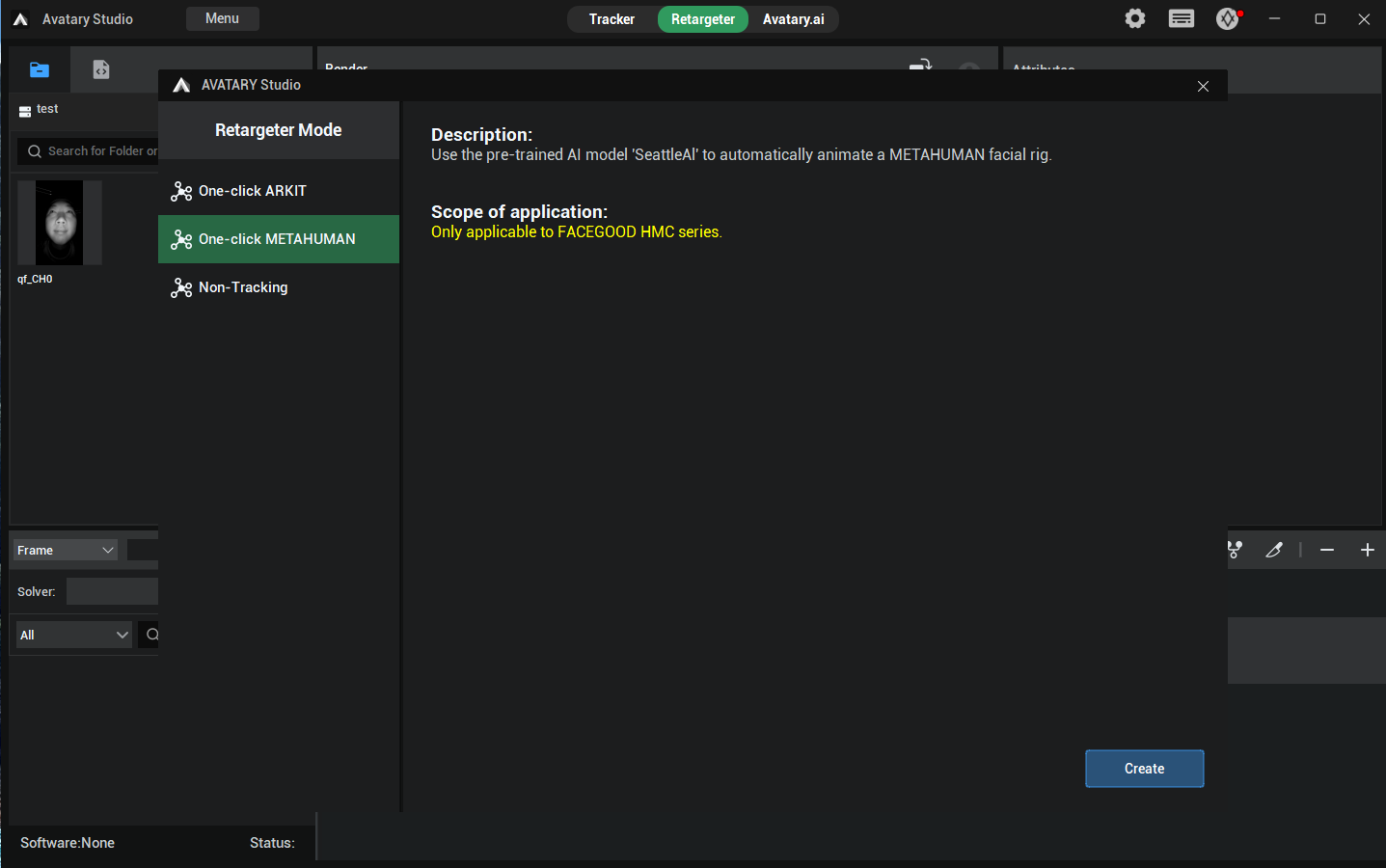Select the folder browser icon tab
The image size is (1386, 868).
click(x=40, y=69)
